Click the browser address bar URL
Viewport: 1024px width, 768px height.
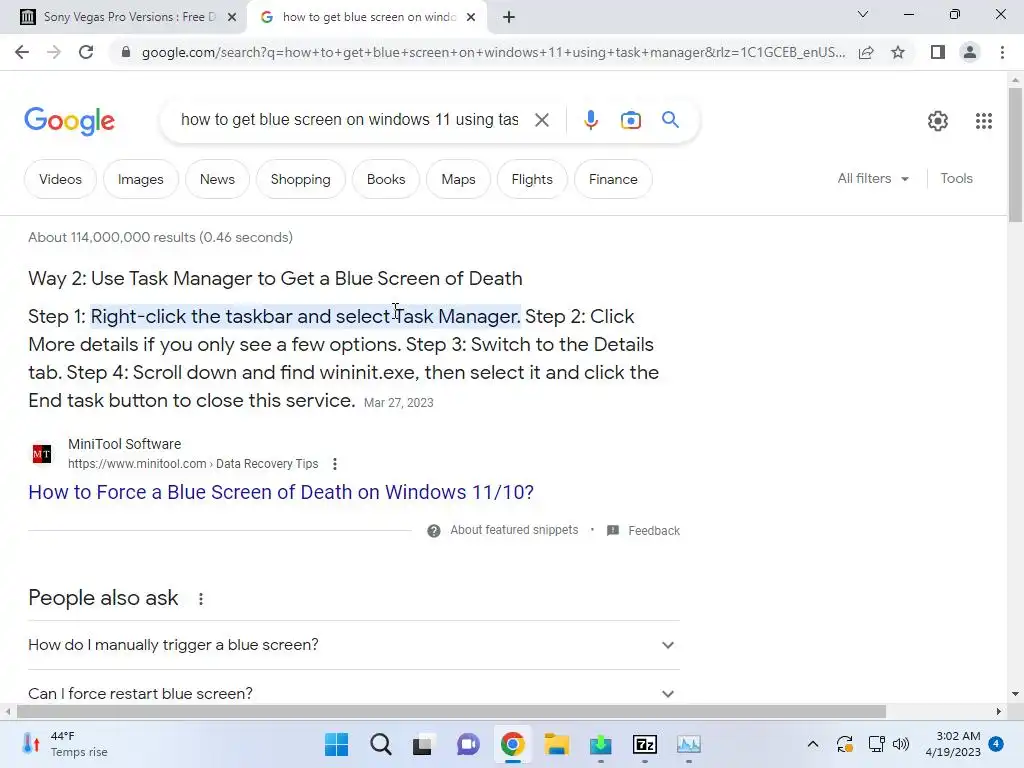coord(493,52)
